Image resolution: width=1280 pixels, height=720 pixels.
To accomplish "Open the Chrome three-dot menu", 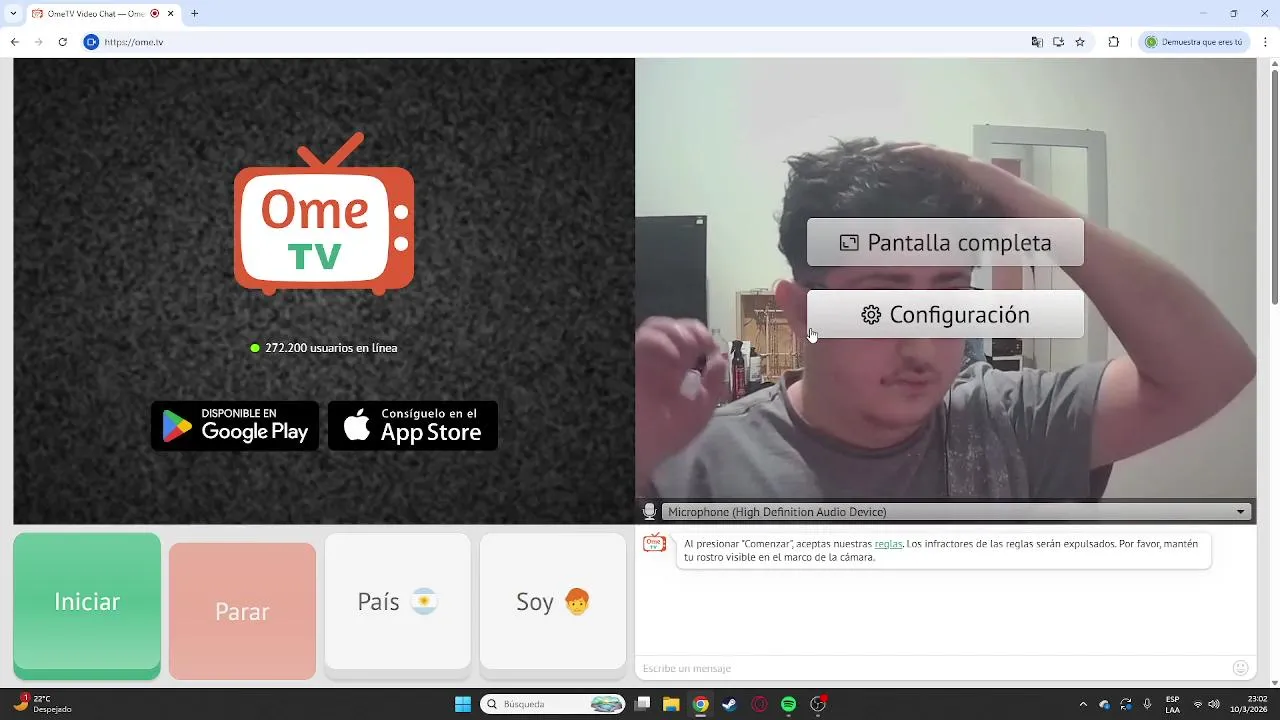I will (x=1265, y=42).
